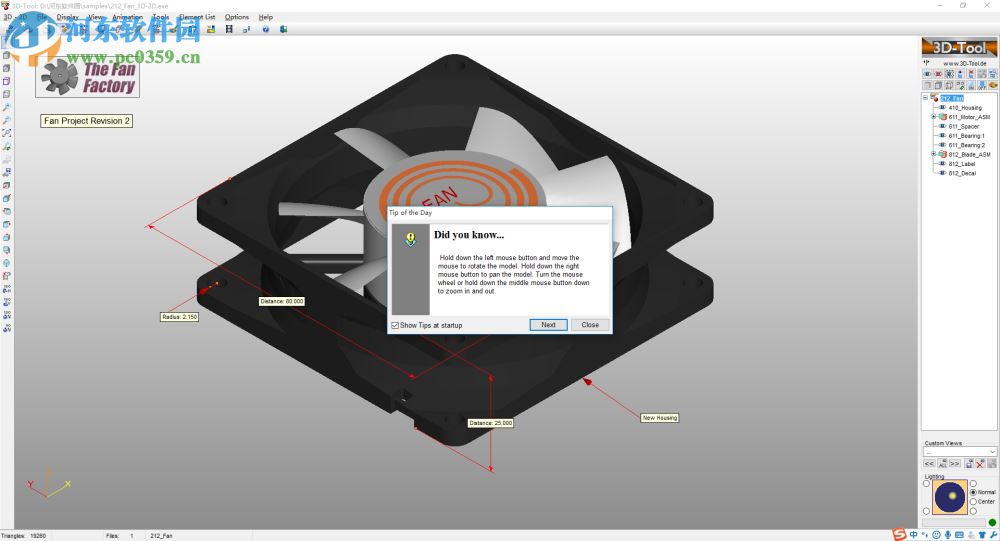
Task: Click the Sogou S input method icon
Action: coord(899,535)
